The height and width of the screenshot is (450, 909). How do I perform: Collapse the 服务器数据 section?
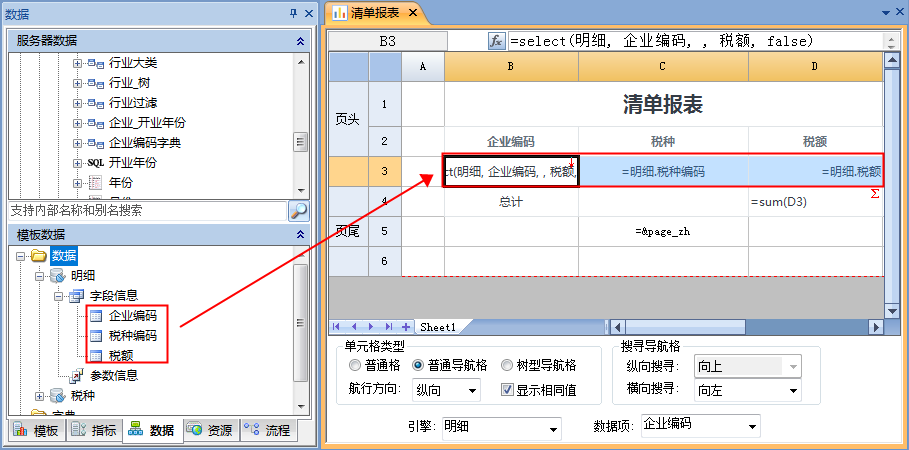click(300, 41)
